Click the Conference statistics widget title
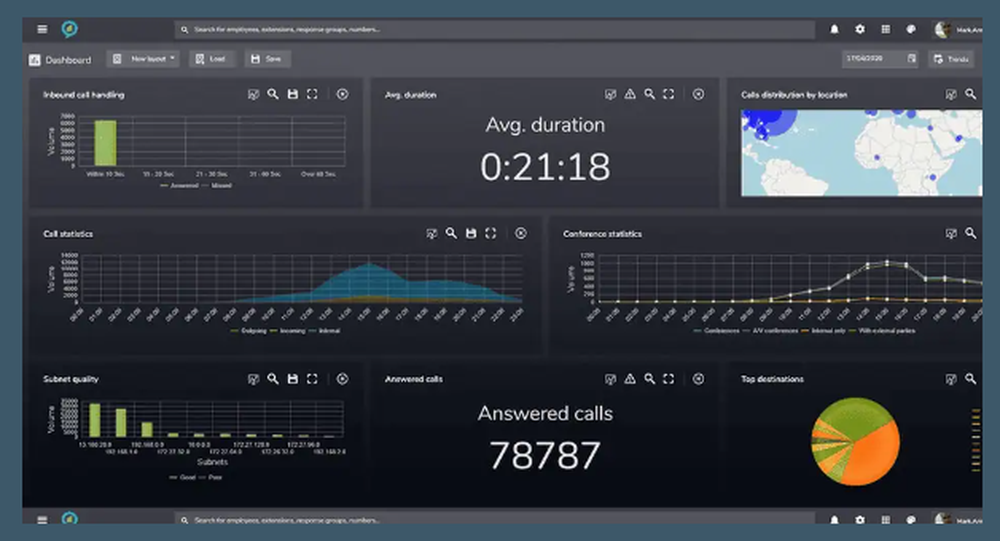This screenshot has width=1000, height=541. click(603, 234)
